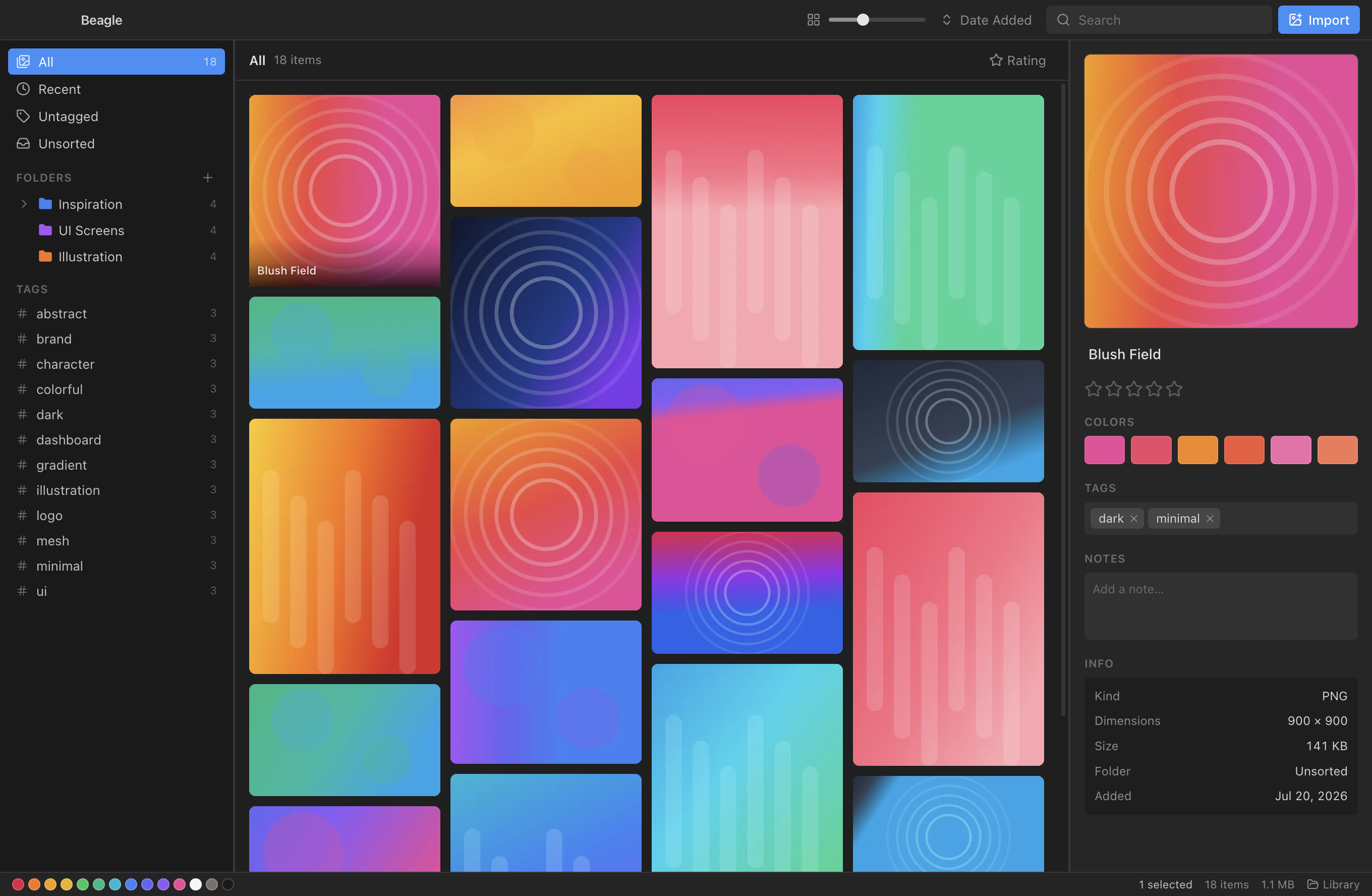Click the thumbnail size slider handle
The height and width of the screenshot is (896, 1372).
pyautogui.click(x=863, y=20)
